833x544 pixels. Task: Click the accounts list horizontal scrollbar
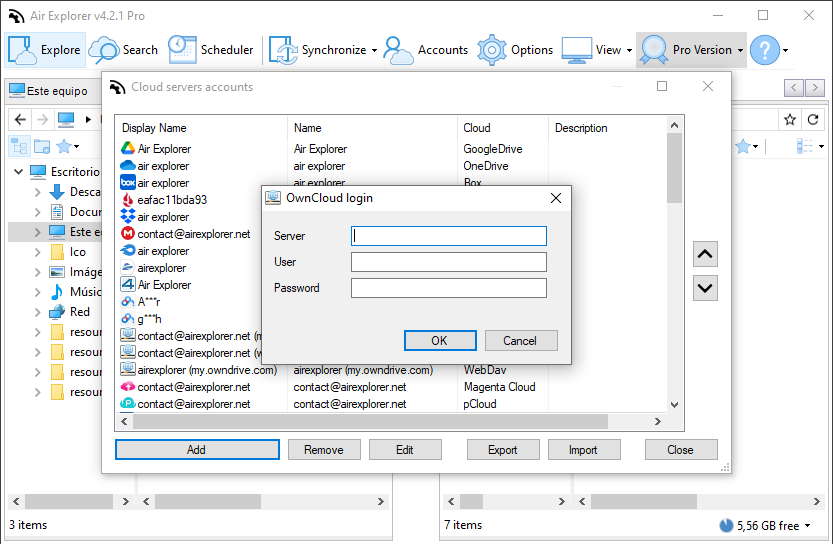tap(370, 421)
